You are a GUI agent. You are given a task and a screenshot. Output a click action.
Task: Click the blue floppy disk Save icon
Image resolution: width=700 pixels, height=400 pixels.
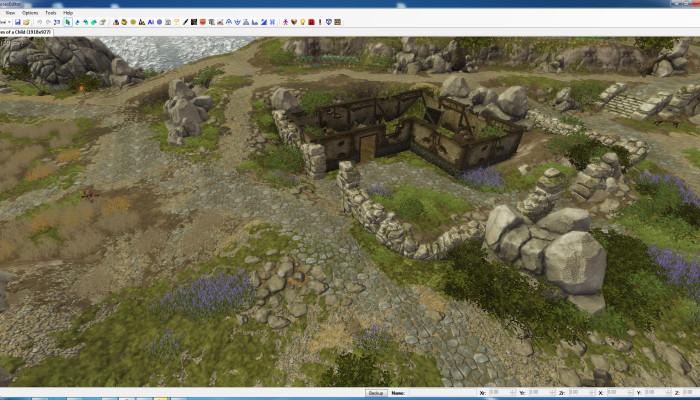tap(17, 22)
